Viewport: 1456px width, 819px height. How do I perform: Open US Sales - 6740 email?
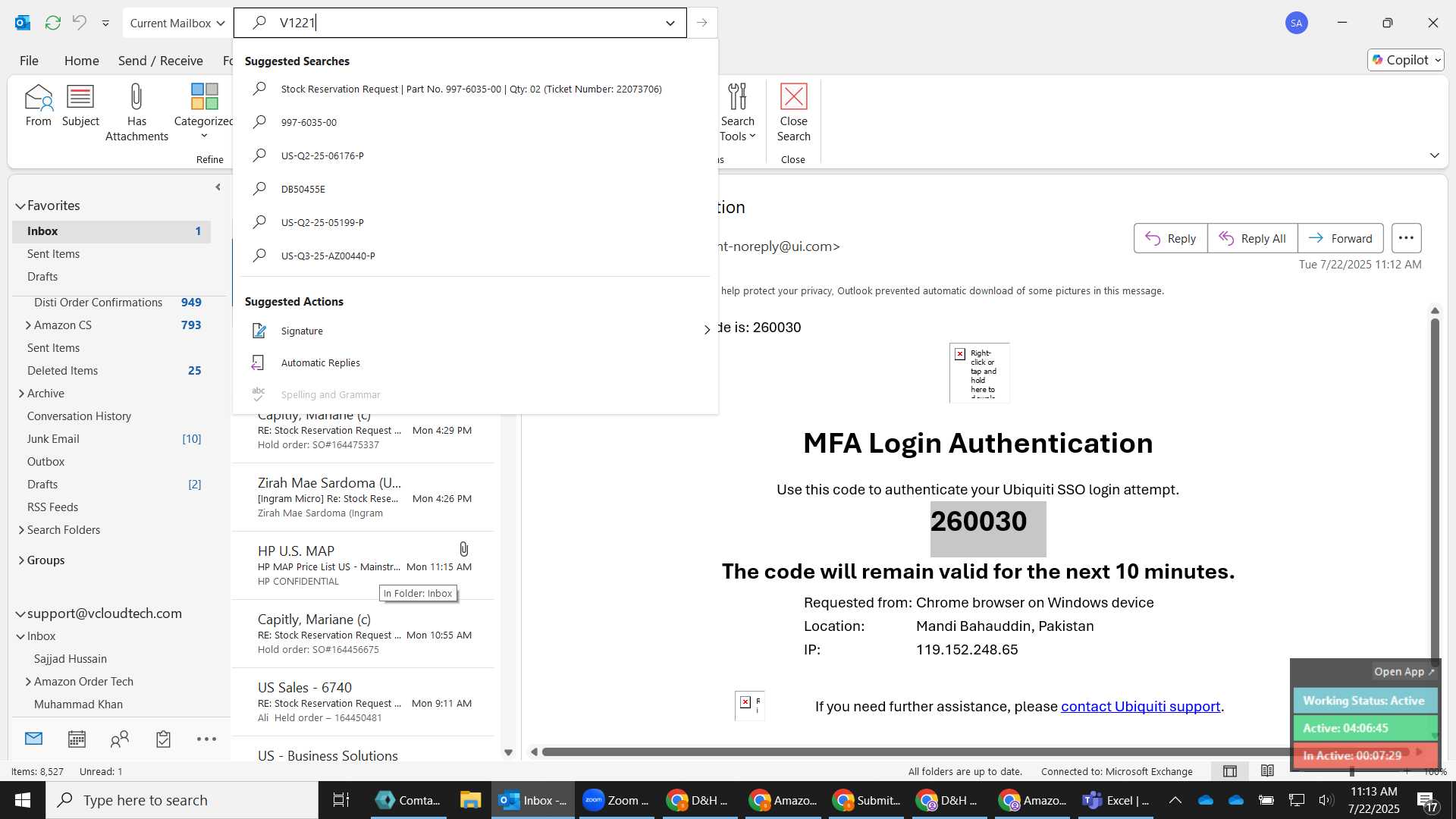coord(364,702)
